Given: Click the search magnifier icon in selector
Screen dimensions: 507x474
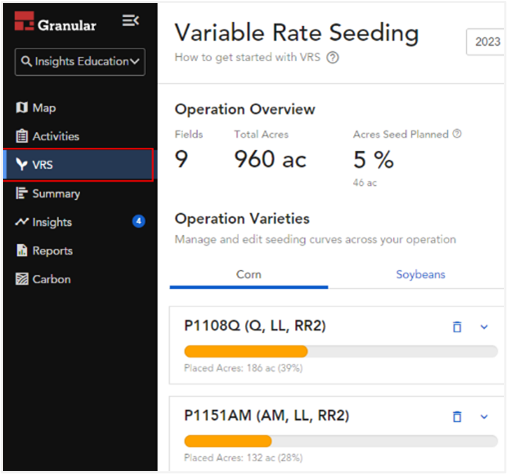Looking at the screenshot, I should [x=26, y=61].
